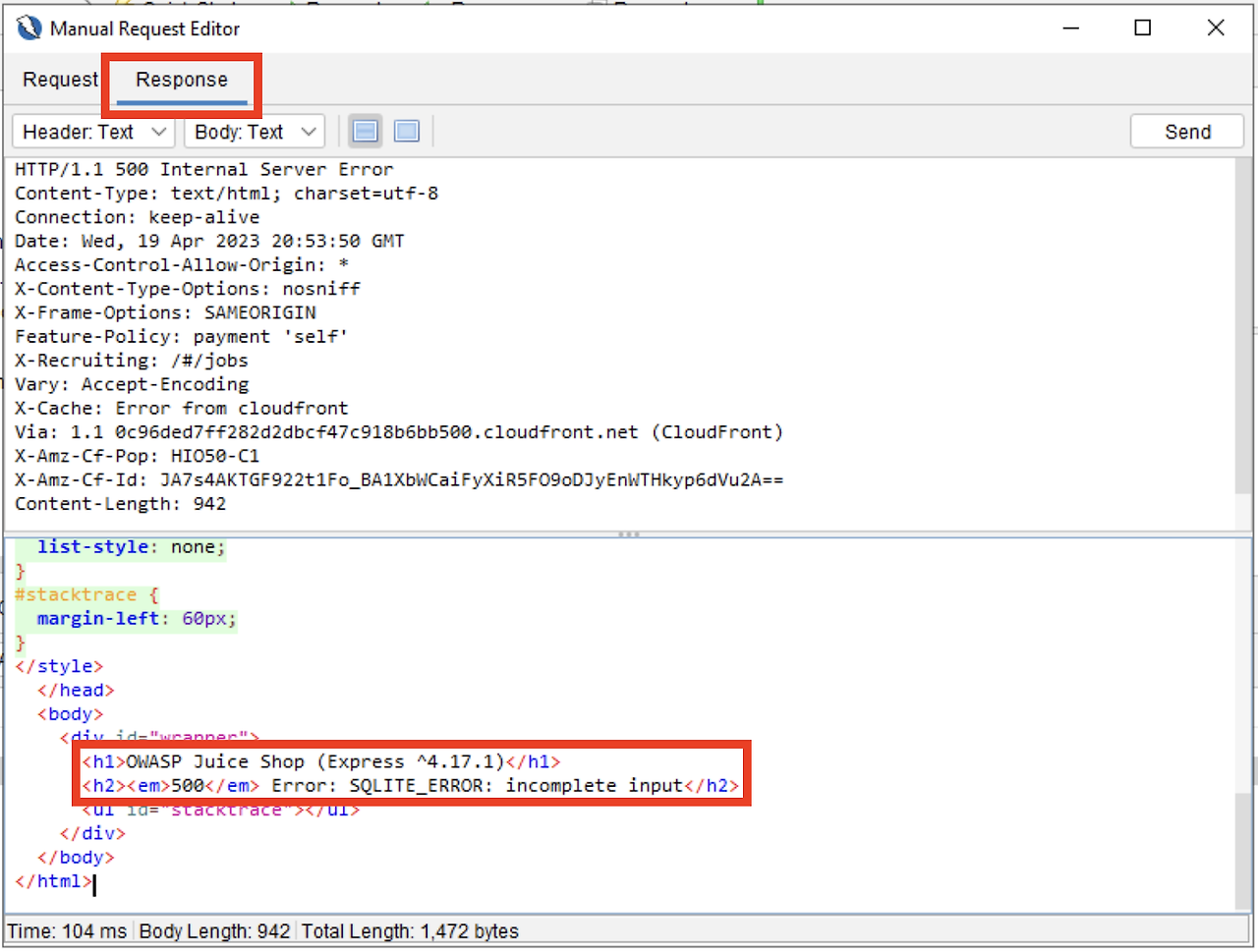Click the Send button
Screen dimensions: 1258x952
point(1187,132)
